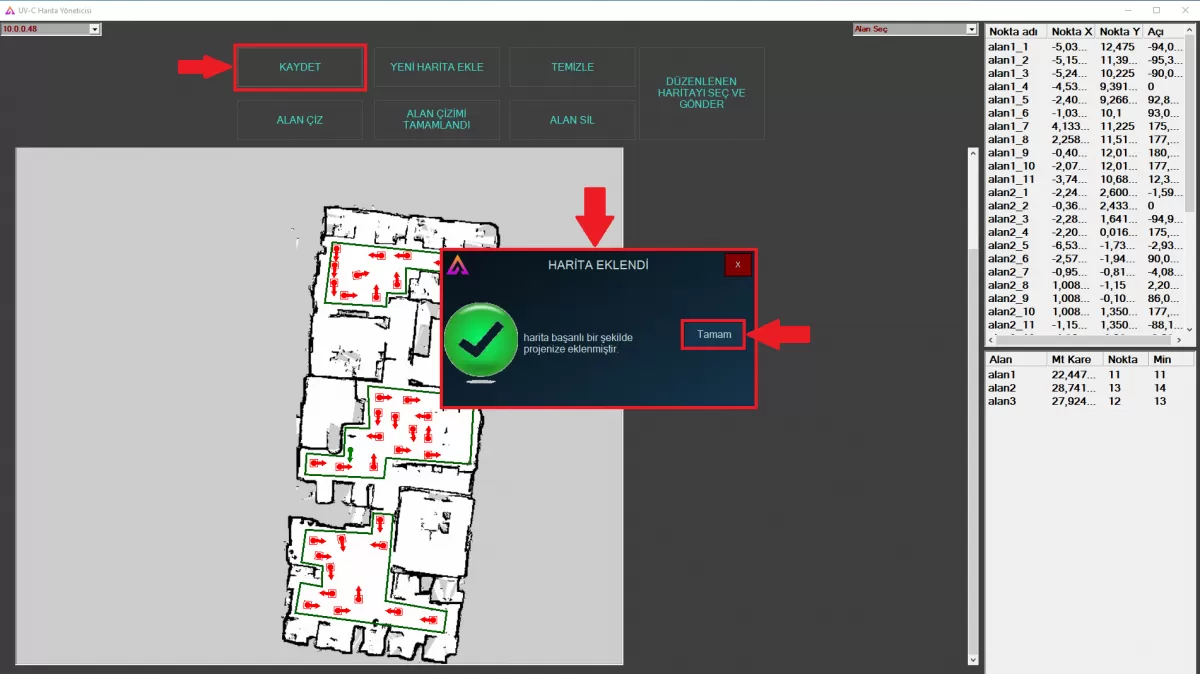This screenshot has height=674, width=1200.
Task: Click the points table scrollbar down arrow
Action: pyautogui.click(x=1190, y=327)
